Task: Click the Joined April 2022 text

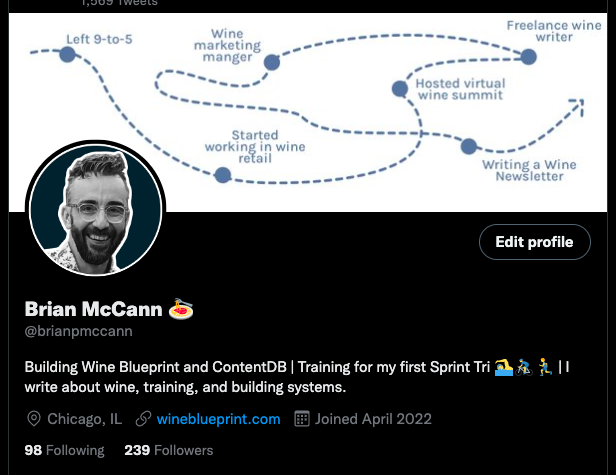Action: click(373, 419)
